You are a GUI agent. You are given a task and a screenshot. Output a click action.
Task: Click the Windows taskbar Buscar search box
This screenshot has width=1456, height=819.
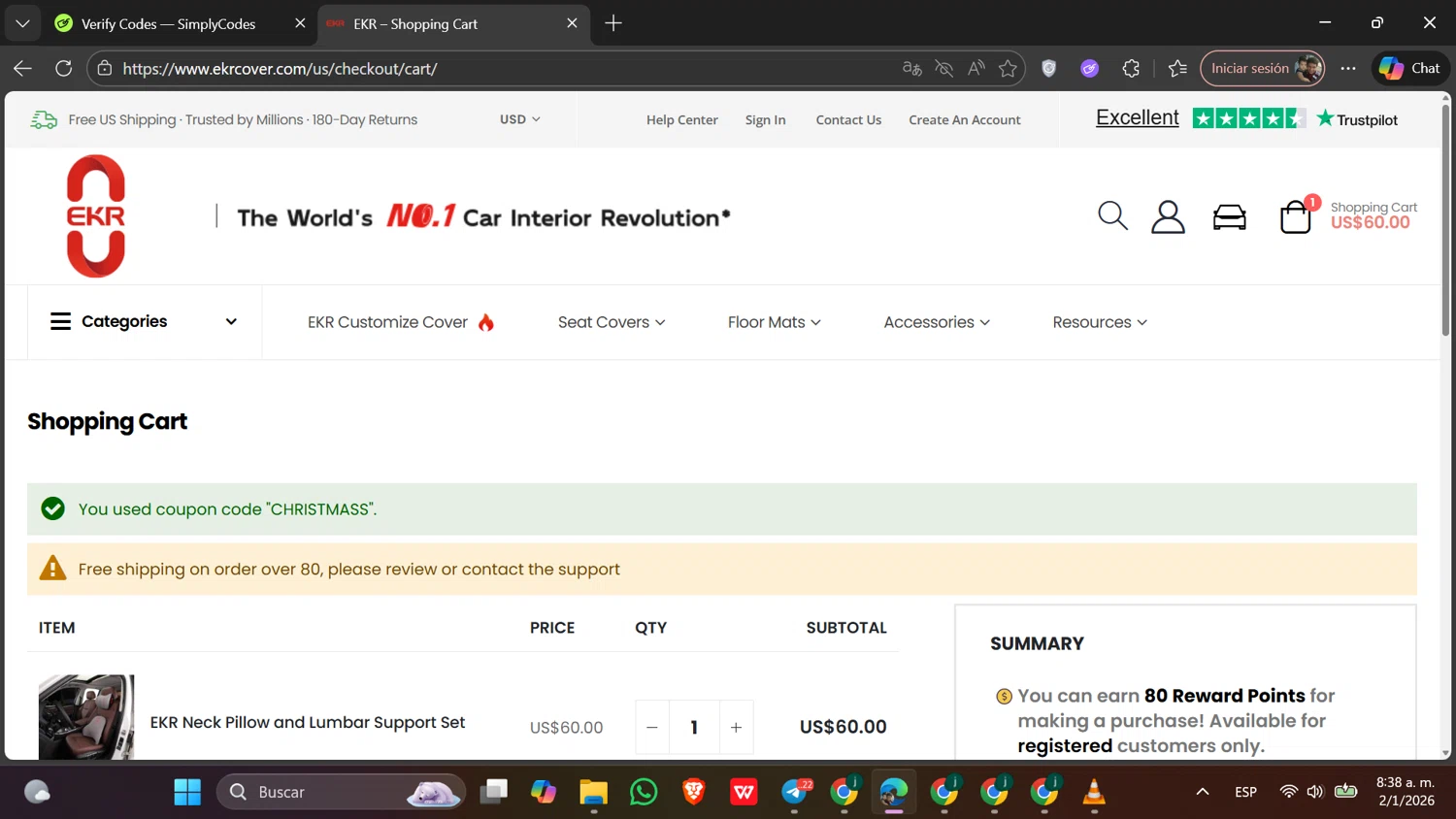(341, 792)
